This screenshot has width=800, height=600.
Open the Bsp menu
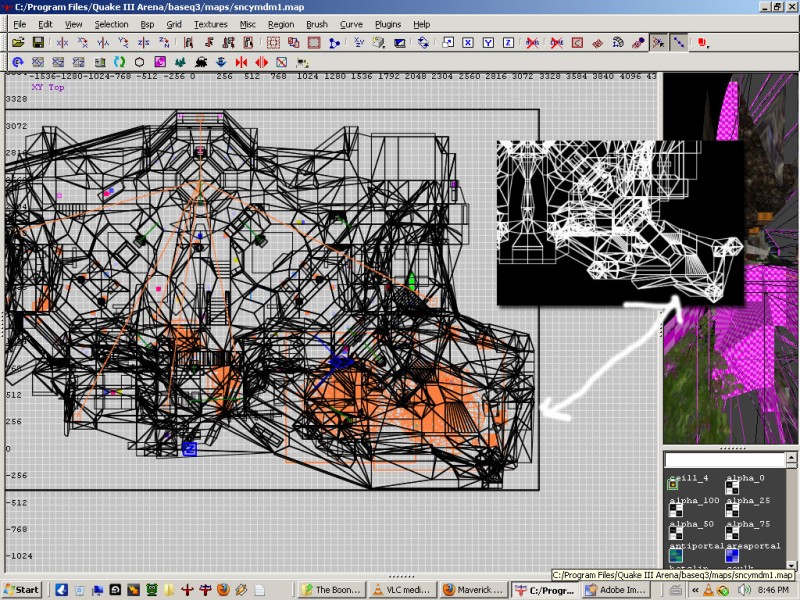tap(147, 24)
